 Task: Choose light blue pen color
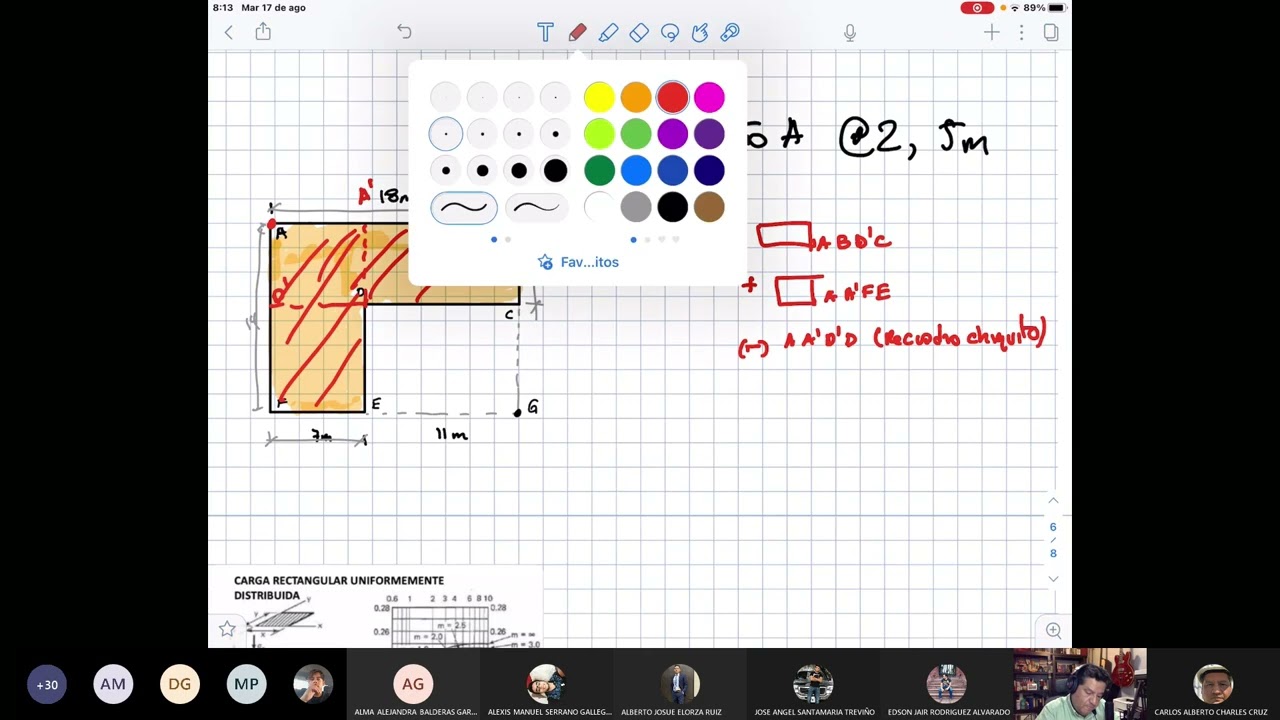pyautogui.click(x=636, y=170)
